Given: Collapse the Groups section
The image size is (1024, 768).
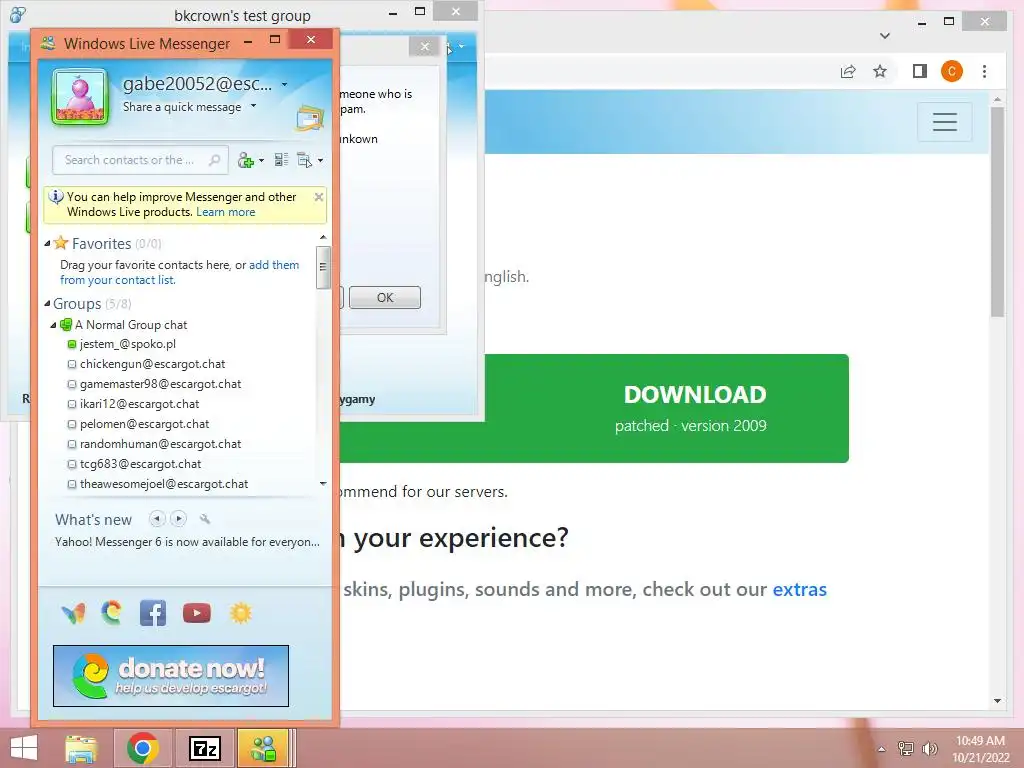Looking at the screenshot, I should point(47,304).
